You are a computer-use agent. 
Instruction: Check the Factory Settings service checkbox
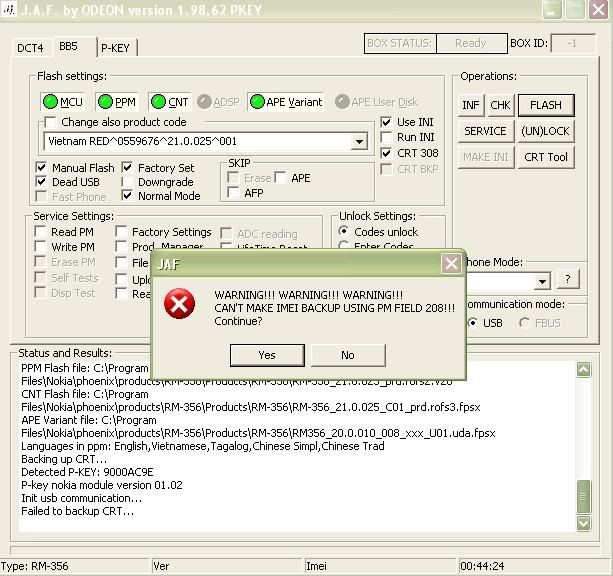click(121, 231)
